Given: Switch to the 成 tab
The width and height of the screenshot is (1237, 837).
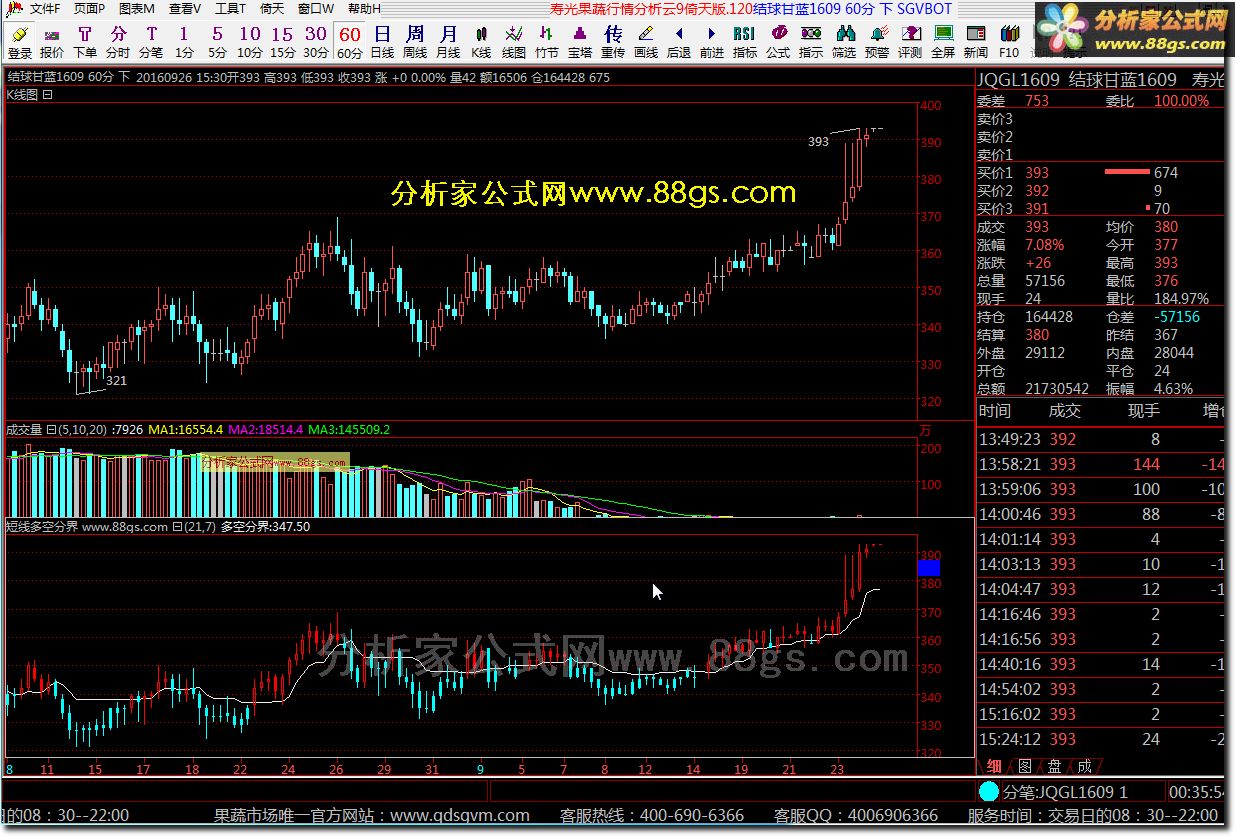Looking at the screenshot, I should click(1084, 766).
